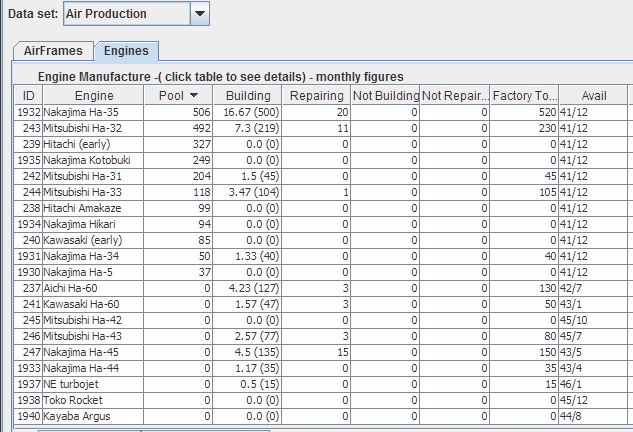The height and width of the screenshot is (432, 633).
Task: Sort by the Building column header
Action: 248,96
